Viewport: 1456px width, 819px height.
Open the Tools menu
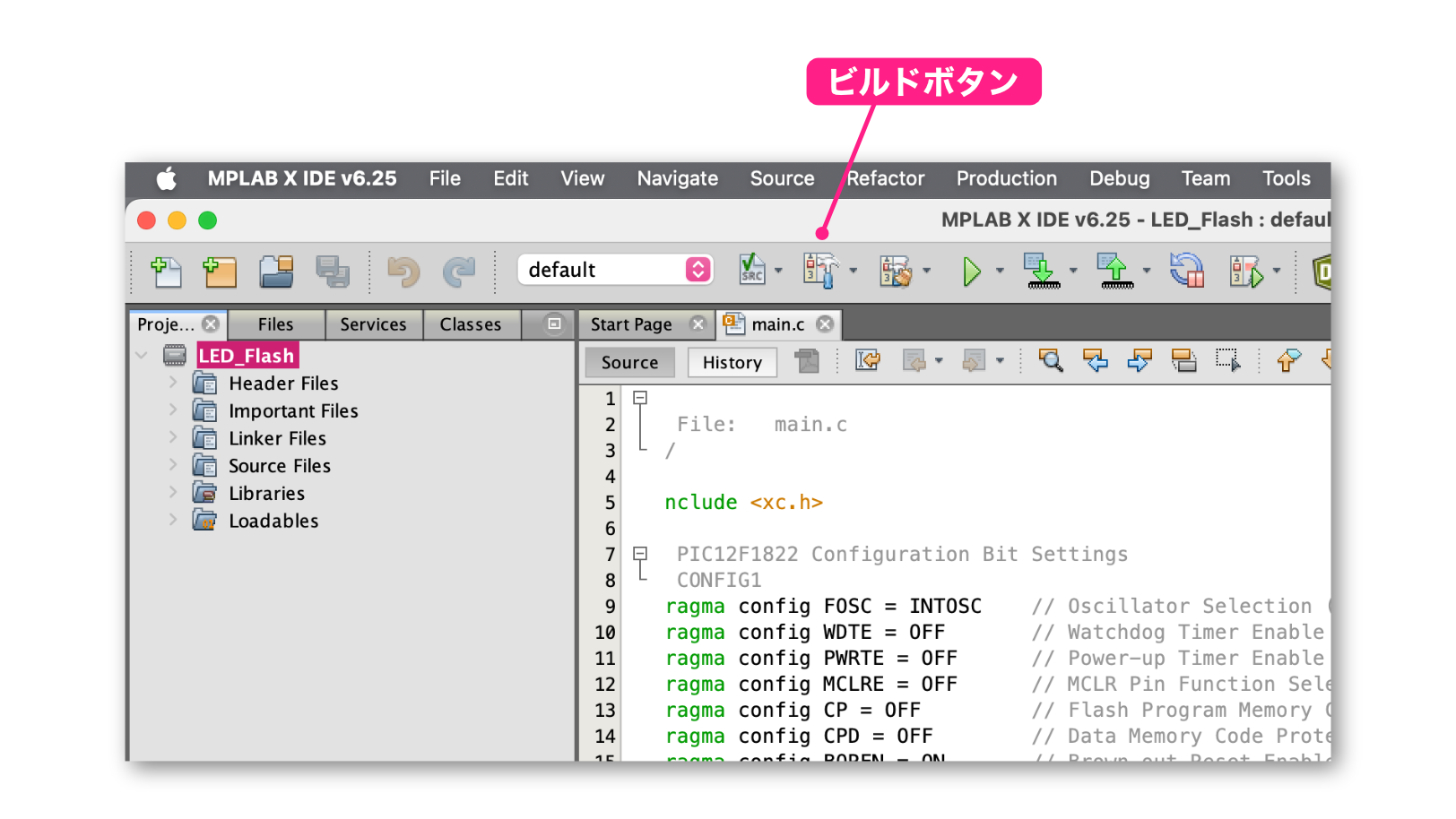tap(1287, 179)
